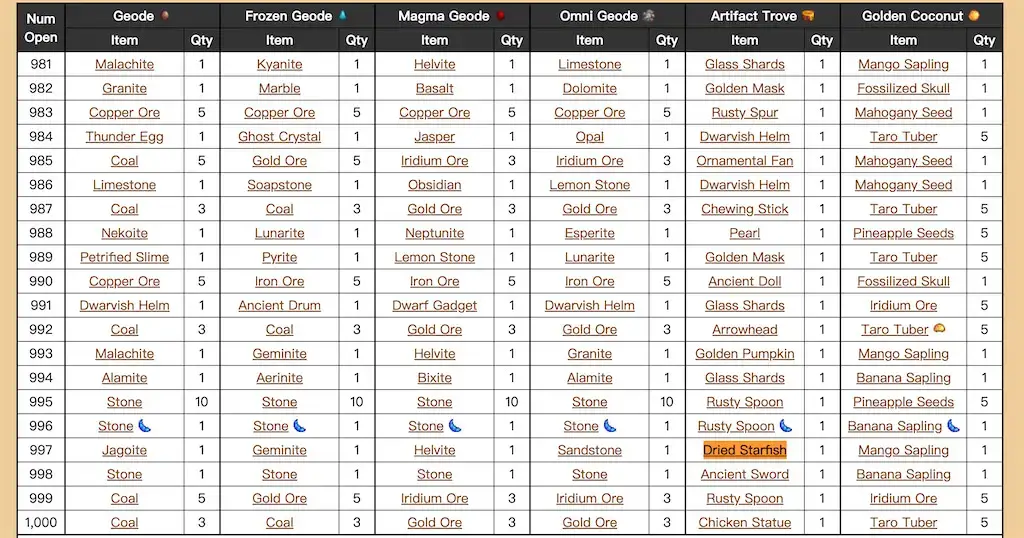
Task: Click golden walnut icon beside Taro Tuber
Action: pyautogui.click(x=939, y=329)
